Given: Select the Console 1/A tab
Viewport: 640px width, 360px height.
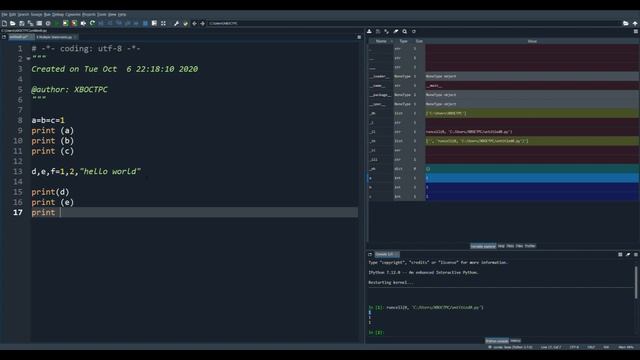Looking at the screenshot, I should (386, 254).
